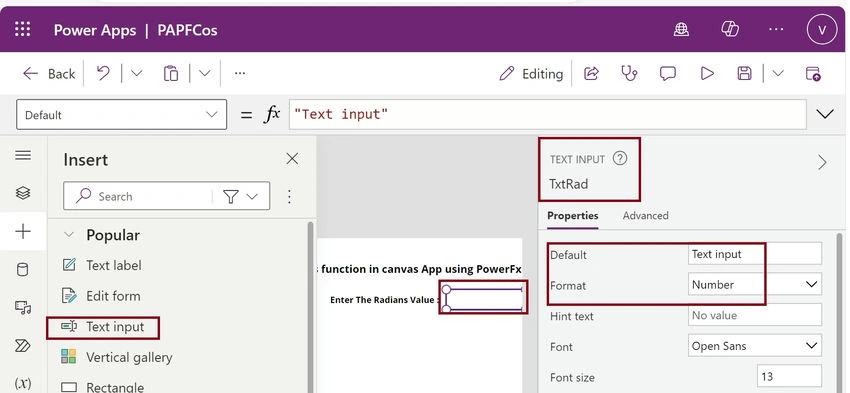Open the Data cylinder icon
This screenshot has width=850, height=393.
pos(23,269)
